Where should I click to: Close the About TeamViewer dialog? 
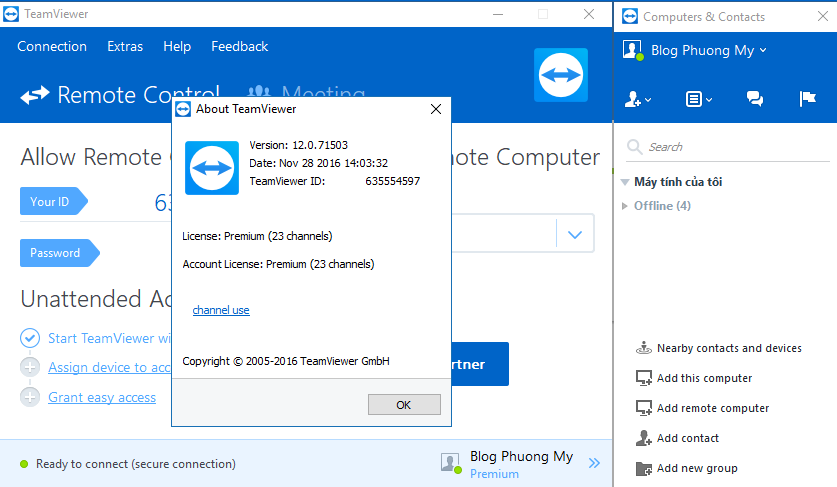[x=436, y=109]
